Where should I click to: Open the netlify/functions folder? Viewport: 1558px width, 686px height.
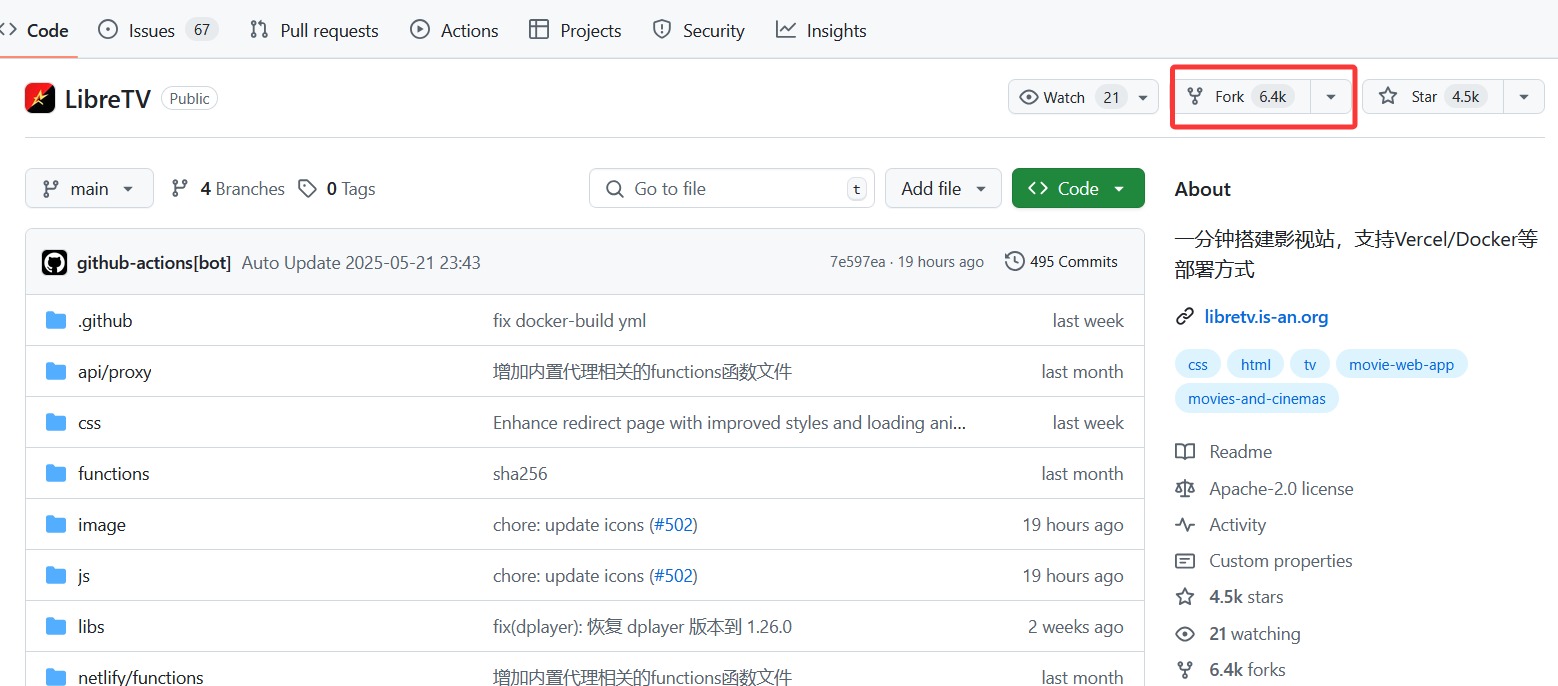[x=141, y=677]
